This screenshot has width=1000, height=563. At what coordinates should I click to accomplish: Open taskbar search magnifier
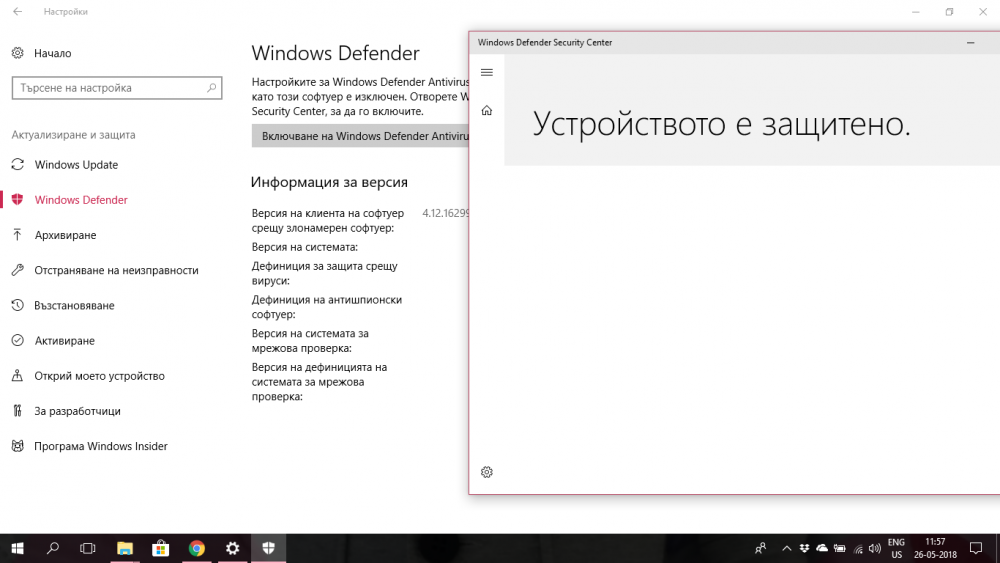tap(53, 548)
